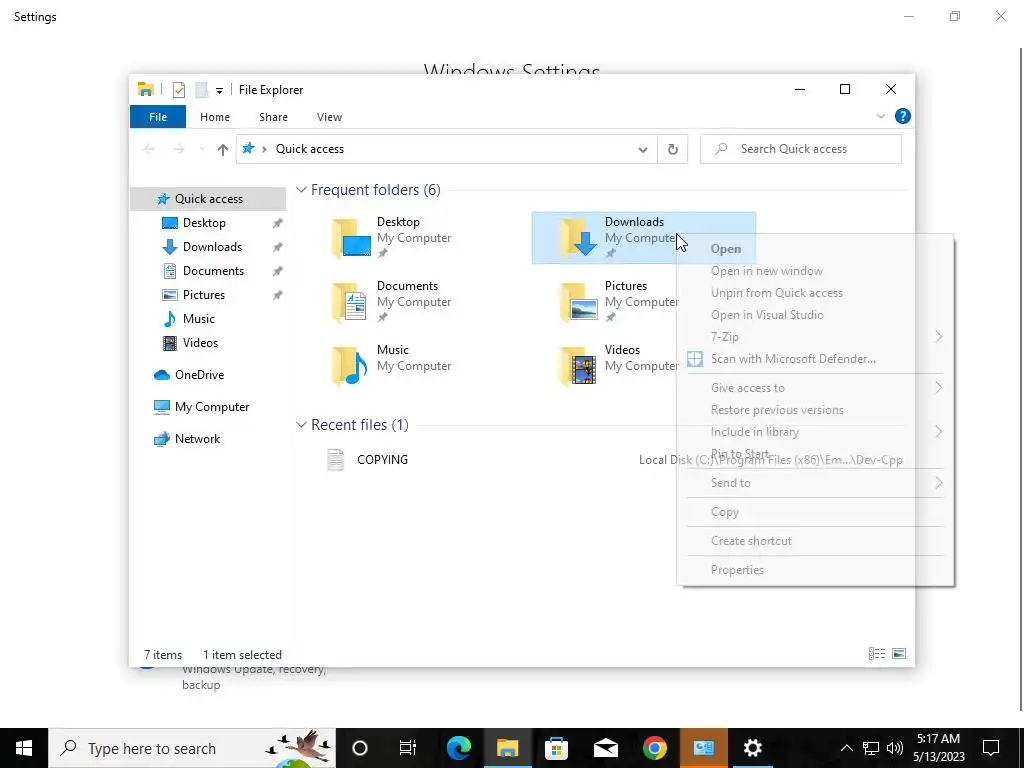Expand the Give access to submenu
1024x768 pixels.
point(815,388)
